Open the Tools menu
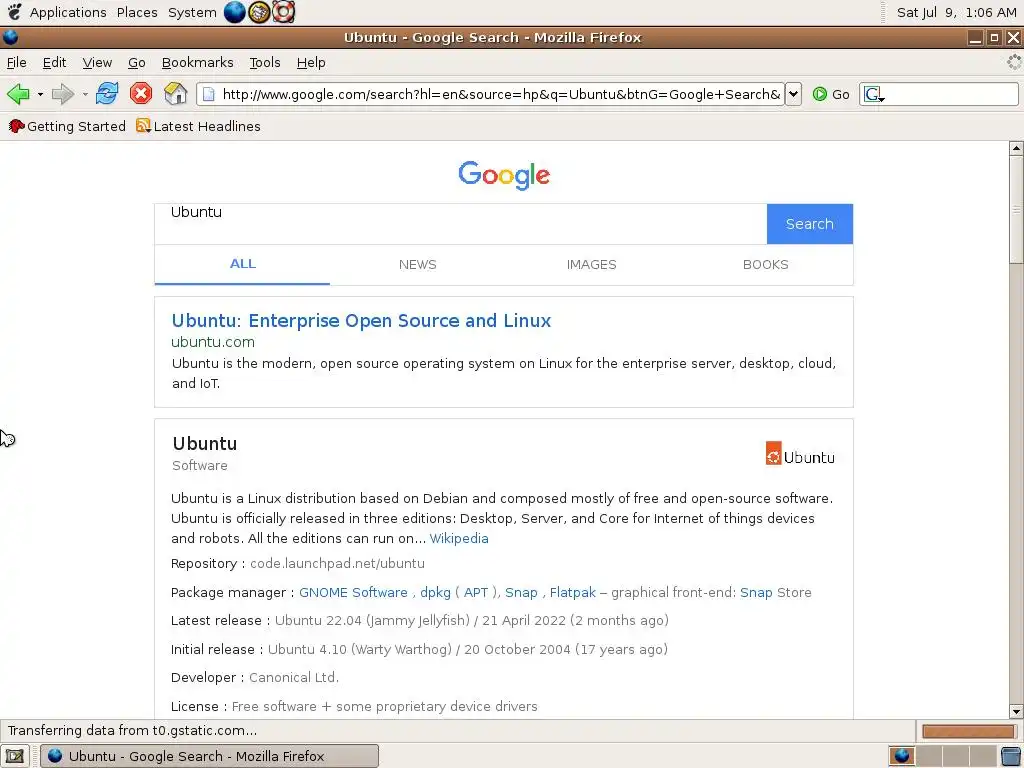 264,63
